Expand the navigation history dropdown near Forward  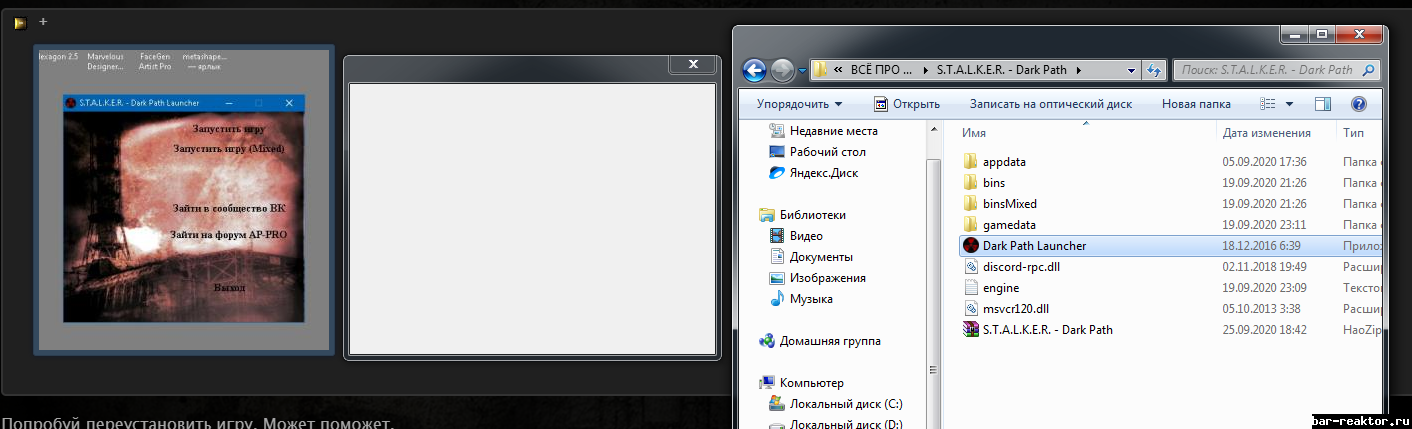click(802, 71)
